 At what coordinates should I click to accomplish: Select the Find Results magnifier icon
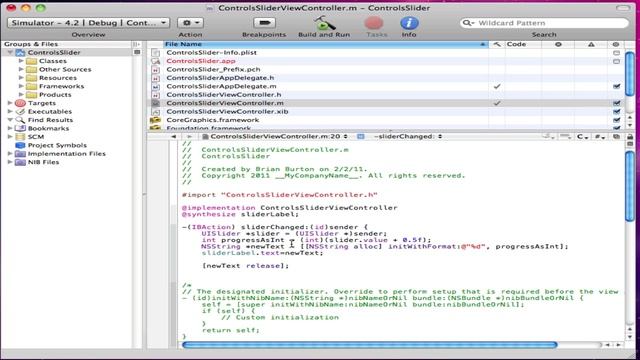click(x=20, y=120)
